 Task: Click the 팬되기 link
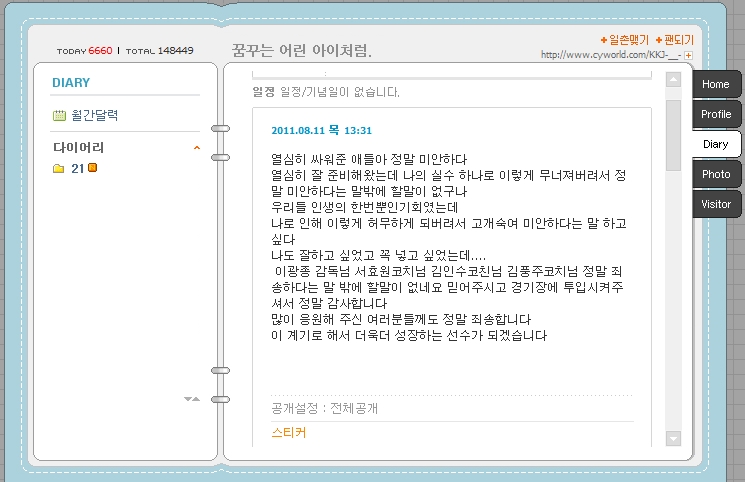[675, 40]
